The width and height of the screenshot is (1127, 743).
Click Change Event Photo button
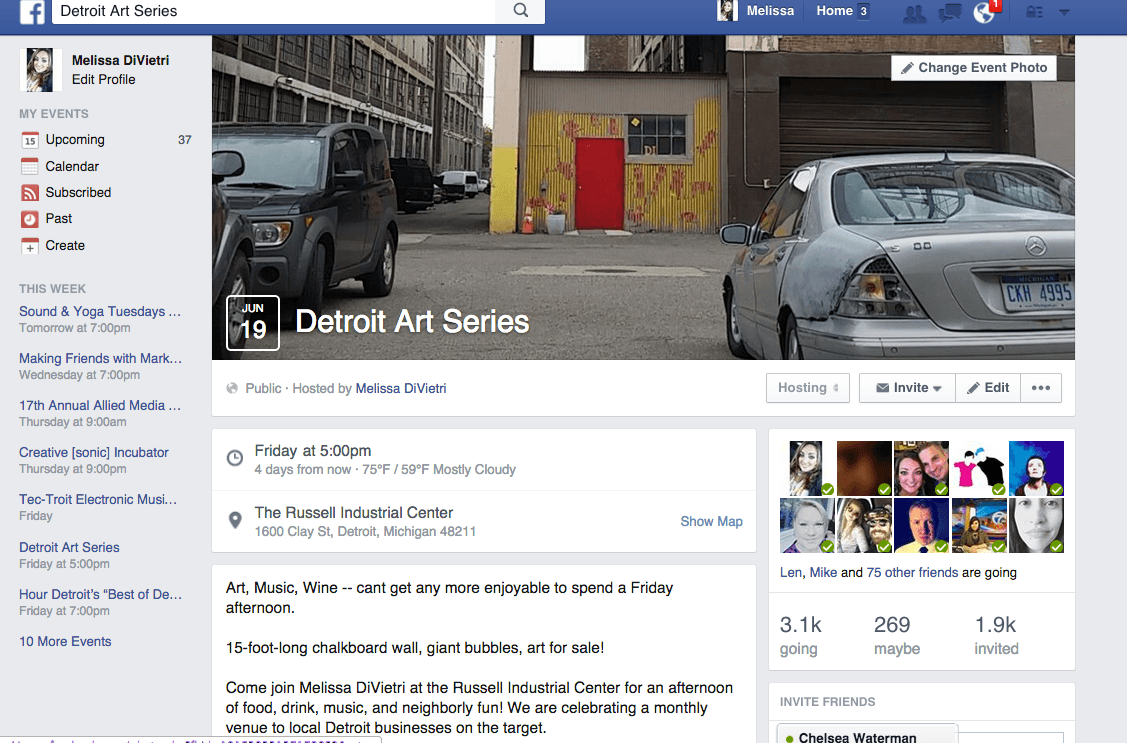tap(974, 68)
